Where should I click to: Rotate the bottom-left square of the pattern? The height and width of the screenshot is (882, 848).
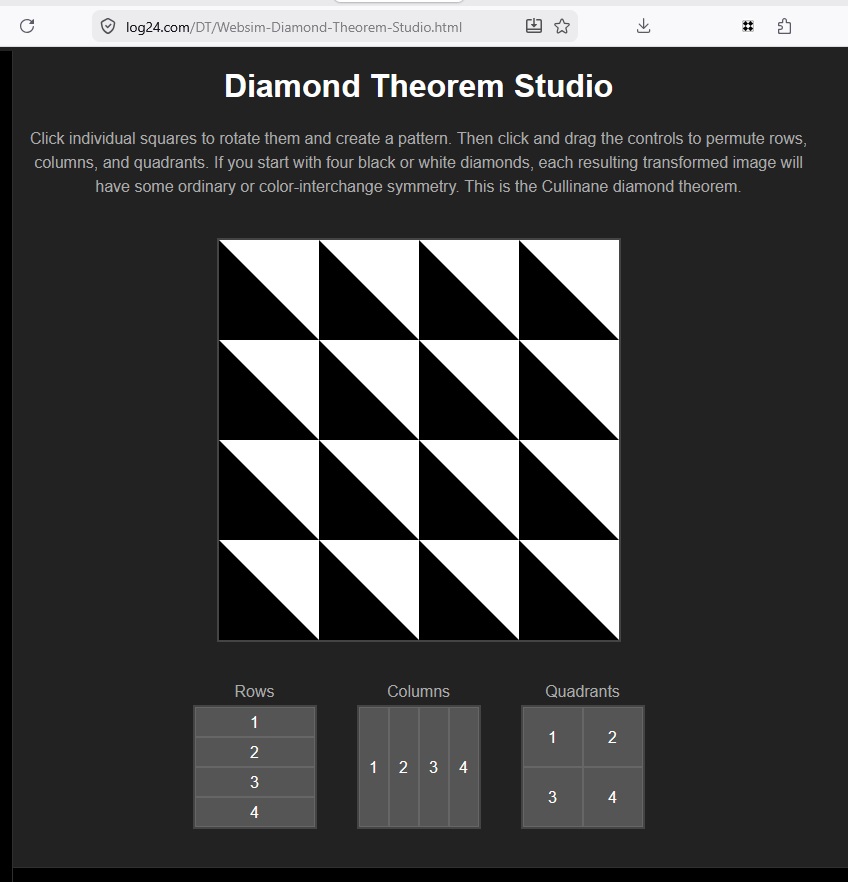tap(269, 590)
